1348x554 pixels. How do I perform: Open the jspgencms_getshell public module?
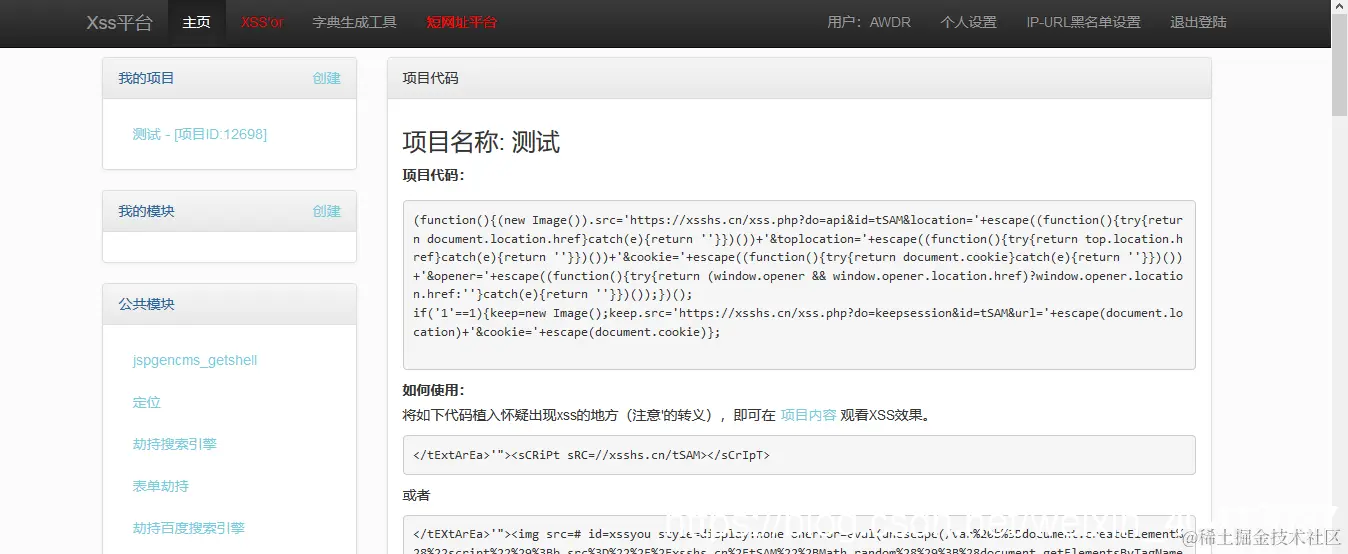point(195,360)
